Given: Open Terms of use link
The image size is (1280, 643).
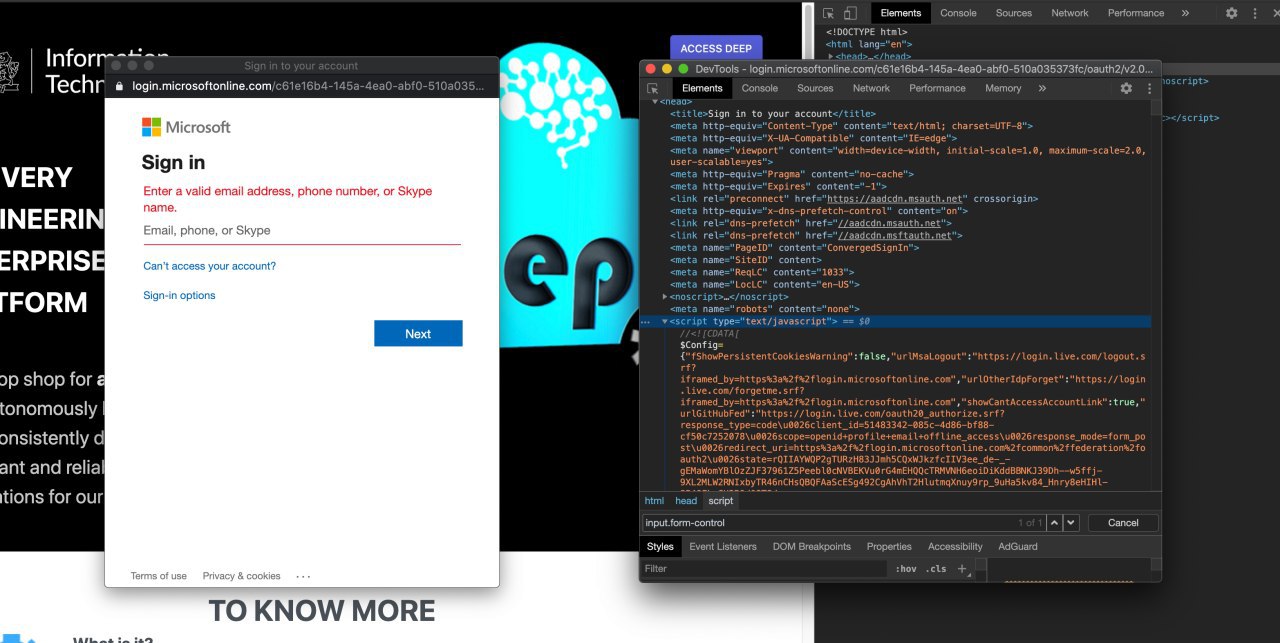Looking at the screenshot, I should (158, 576).
